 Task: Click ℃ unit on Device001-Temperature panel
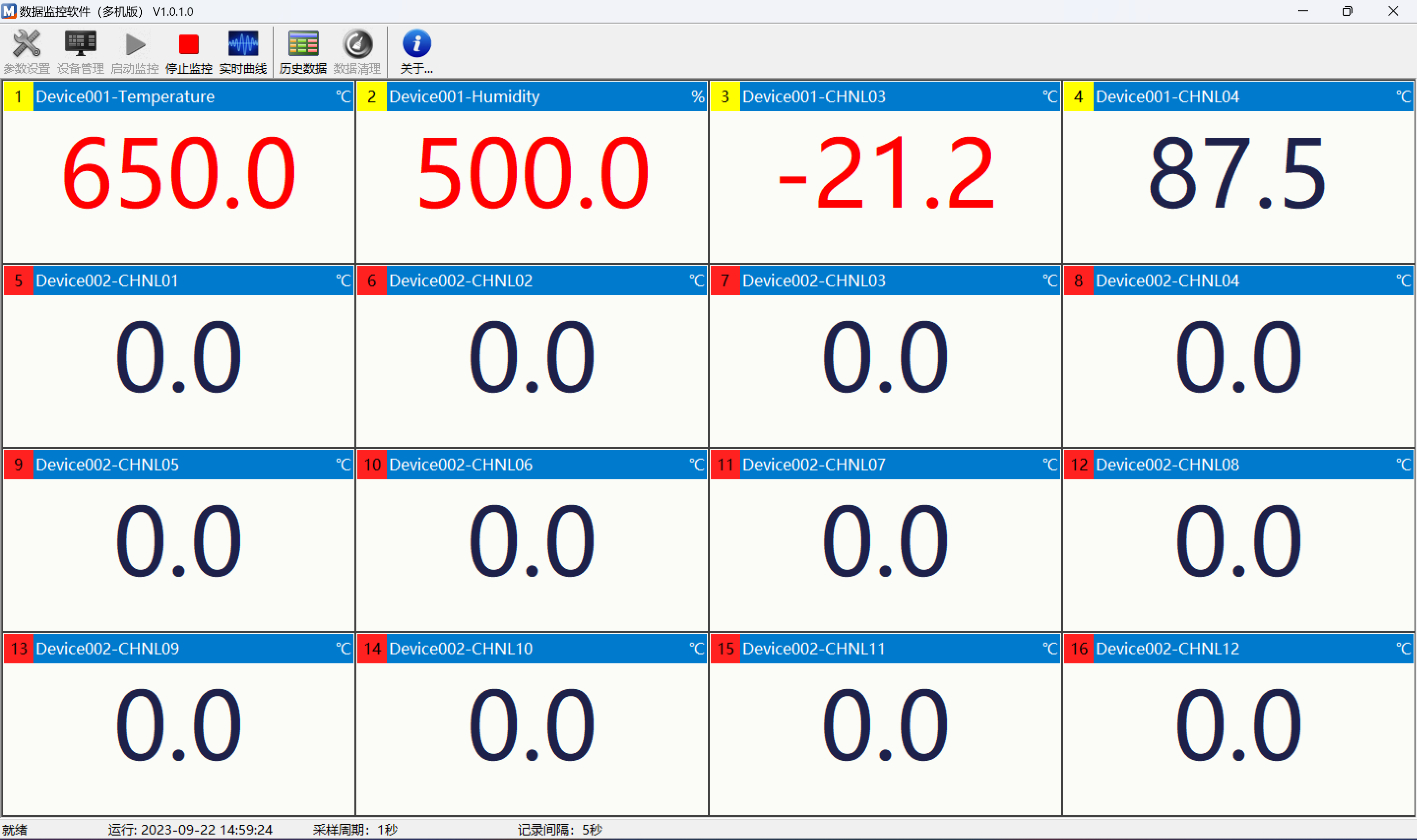pyautogui.click(x=344, y=96)
